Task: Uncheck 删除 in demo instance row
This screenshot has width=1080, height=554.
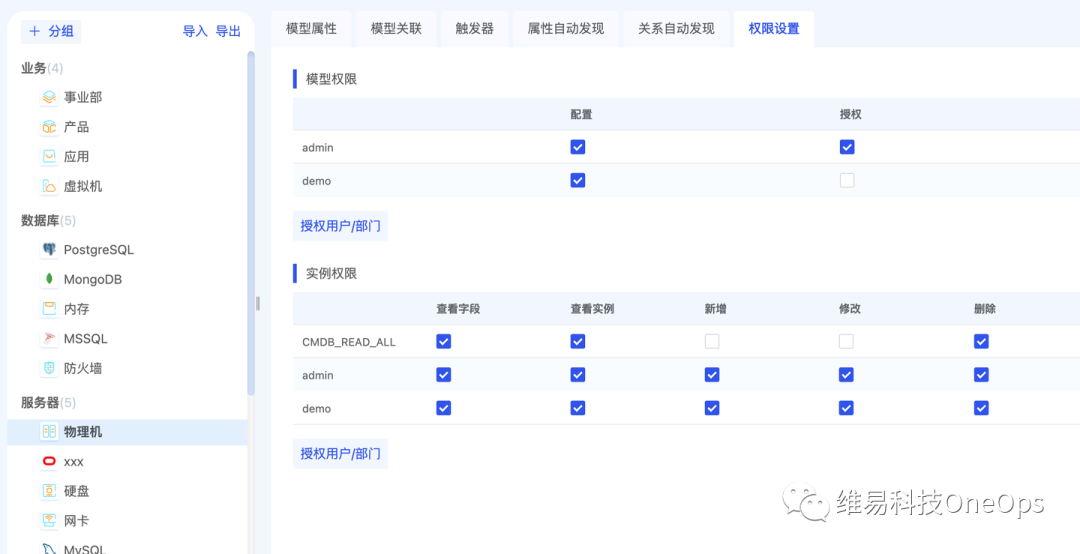Action: click(x=982, y=408)
